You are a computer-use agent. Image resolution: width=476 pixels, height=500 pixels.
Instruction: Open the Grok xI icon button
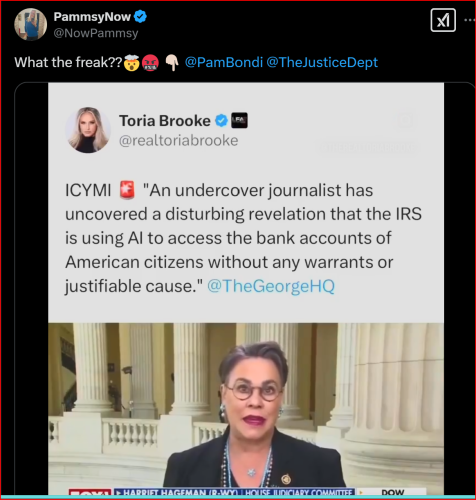[443, 21]
